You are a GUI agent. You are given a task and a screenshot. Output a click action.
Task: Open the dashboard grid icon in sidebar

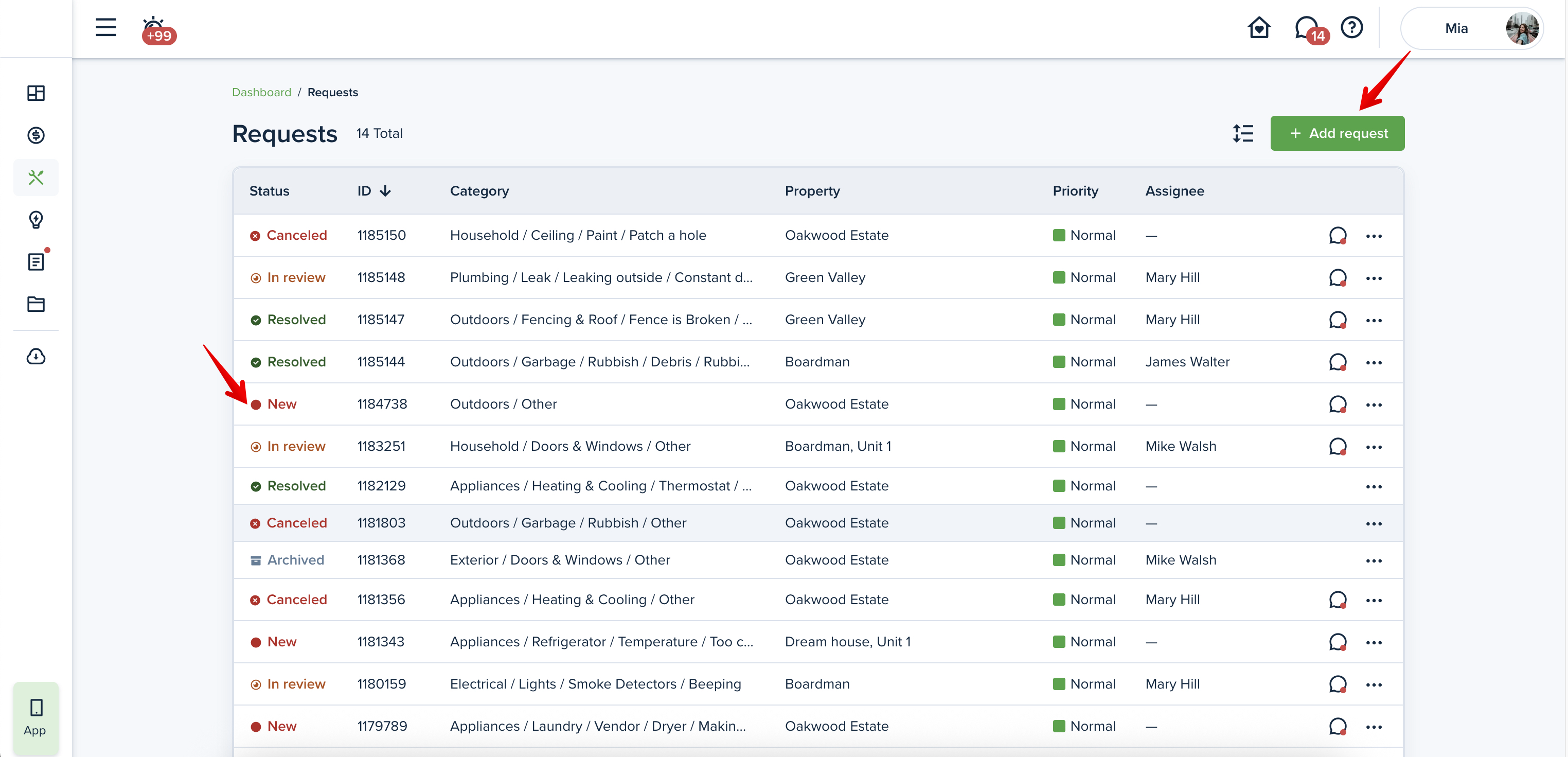(36, 93)
